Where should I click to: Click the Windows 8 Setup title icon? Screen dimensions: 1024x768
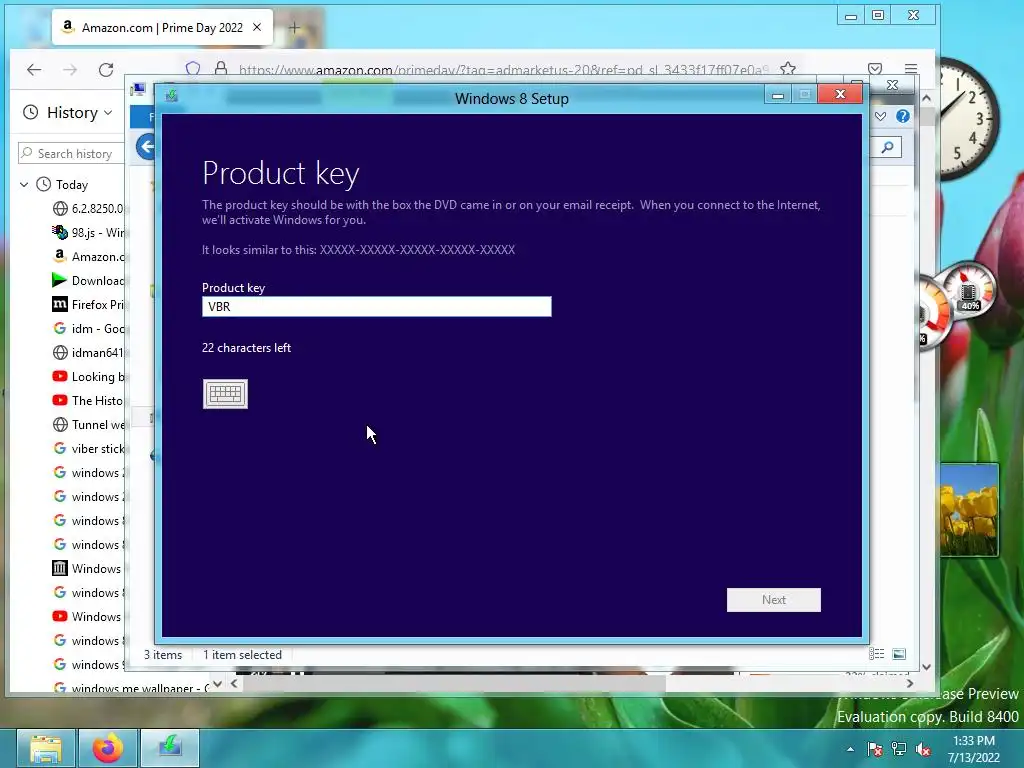point(172,96)
